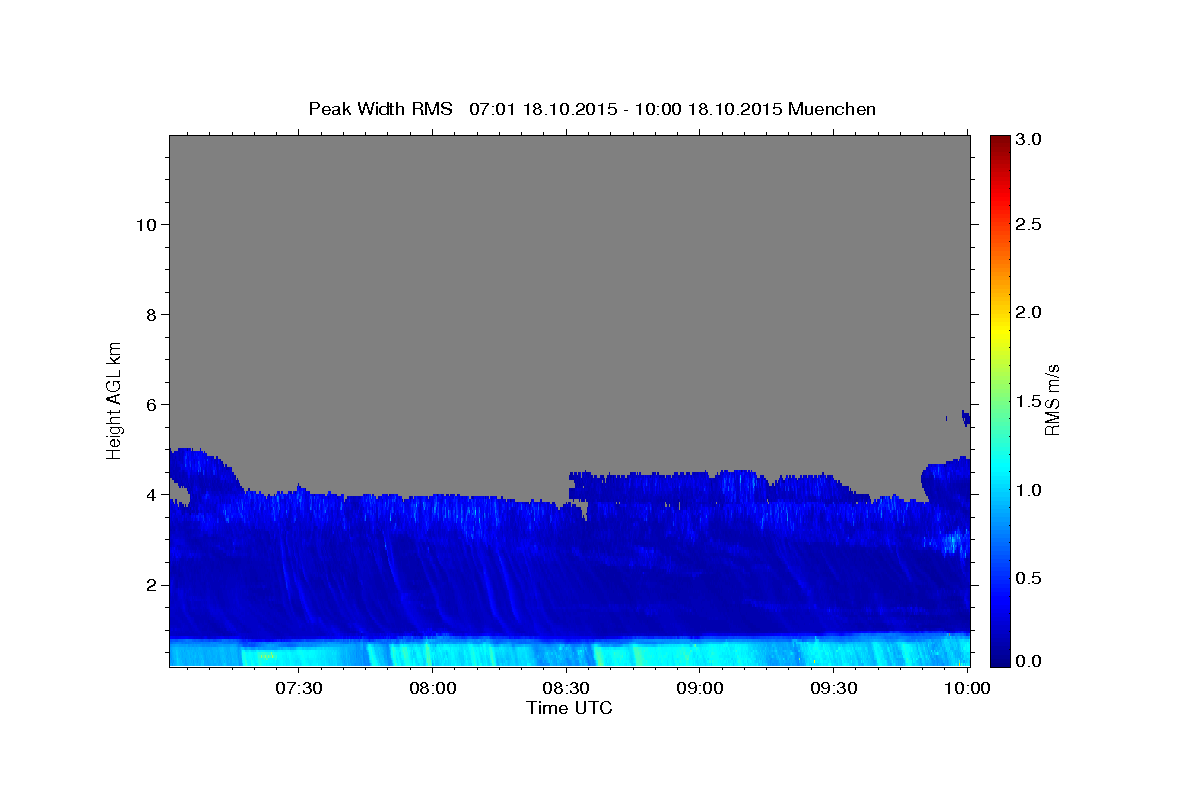Select the colorbar value '0.5'
The height and width of the screenshot is (800, 1200).
(1029, 578)
